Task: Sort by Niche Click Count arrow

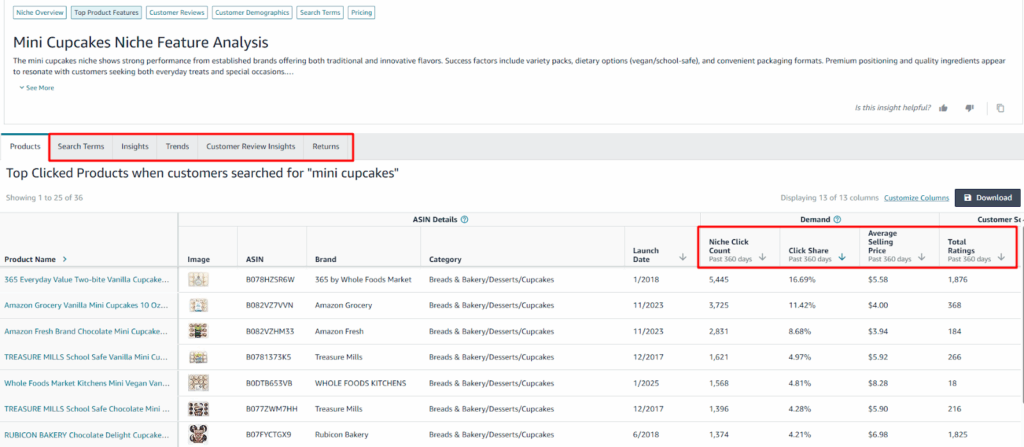Action: [x=762, y=257]
